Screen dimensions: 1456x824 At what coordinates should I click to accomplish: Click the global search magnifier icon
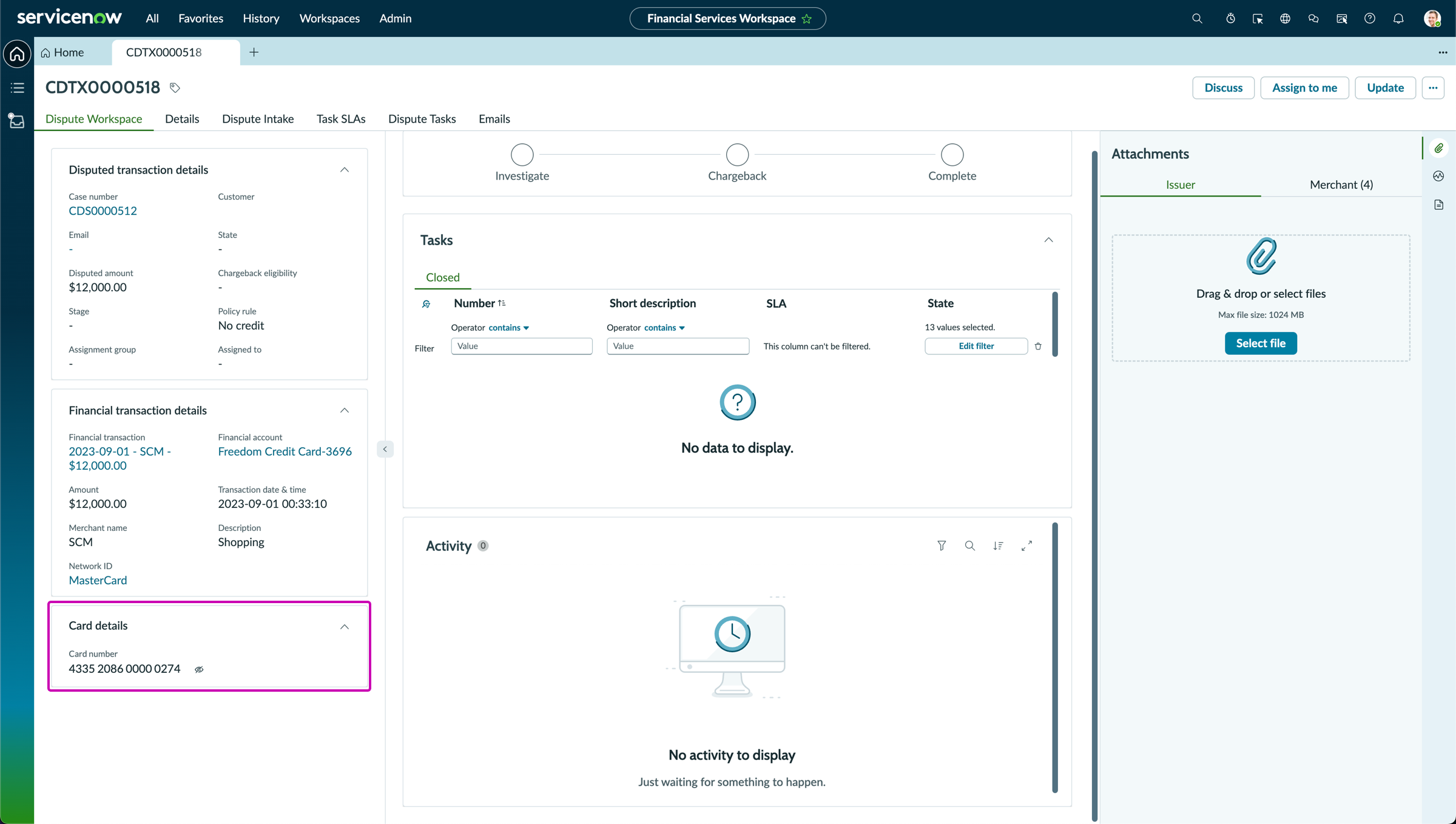tap(1197, 18)
